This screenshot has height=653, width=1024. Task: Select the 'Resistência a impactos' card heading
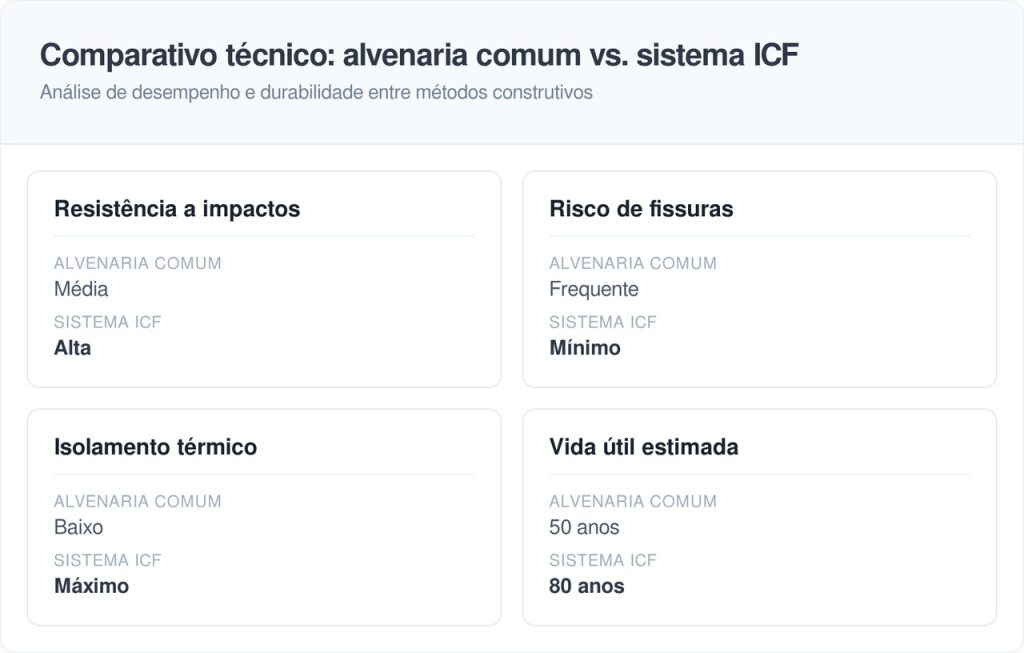pos(177,209)
